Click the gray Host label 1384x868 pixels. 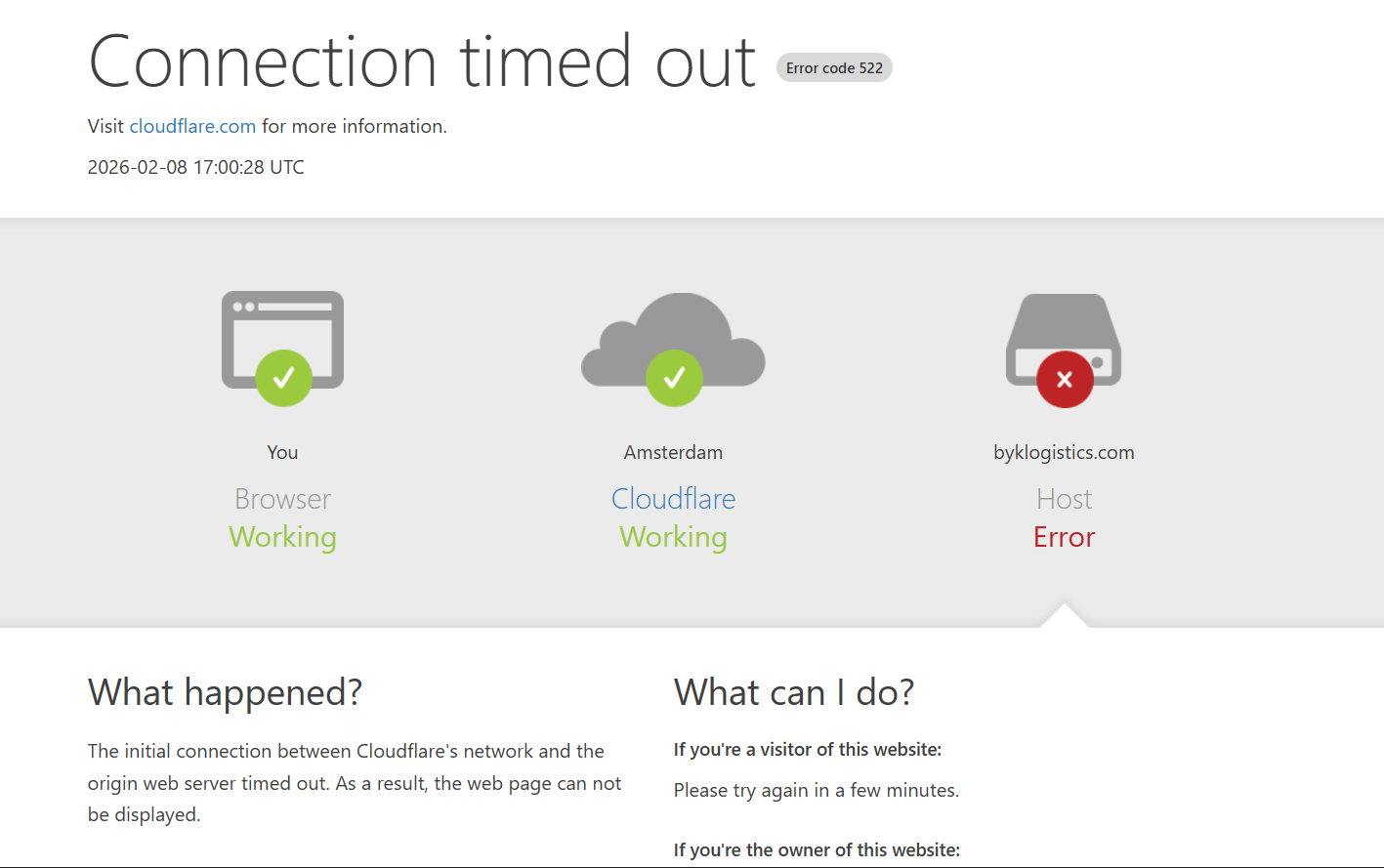click(x=1065, y=499)
